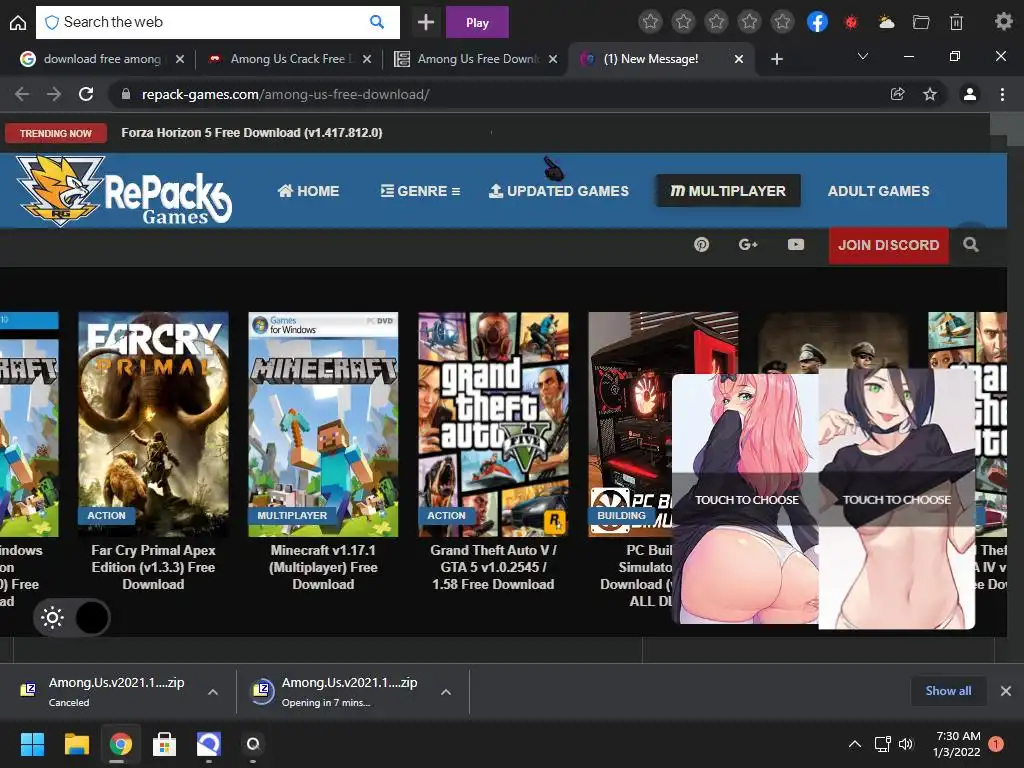The image size is (1024, 768).
Task: Bookmark this page with the star icon
Action: click(x=930, y=94)
